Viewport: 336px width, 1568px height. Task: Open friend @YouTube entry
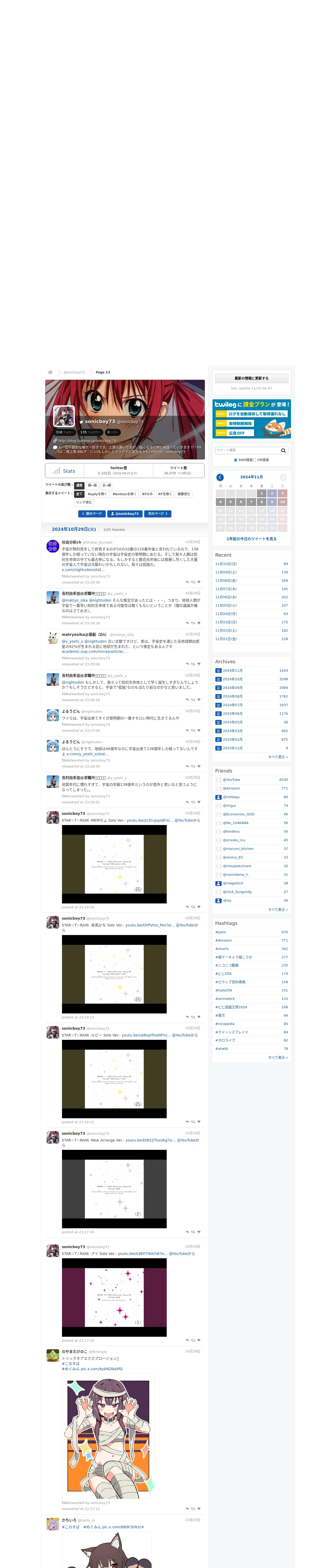(x=252, y=780)
